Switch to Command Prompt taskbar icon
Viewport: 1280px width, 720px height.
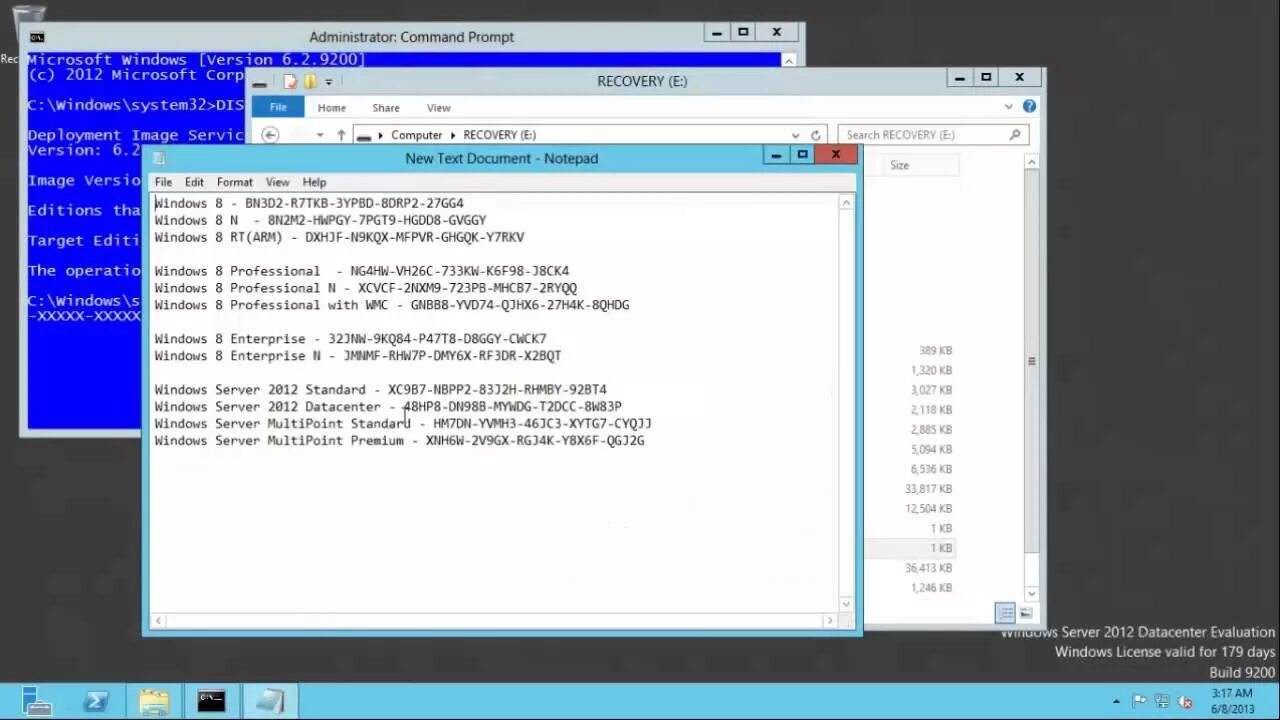(211, 702)
